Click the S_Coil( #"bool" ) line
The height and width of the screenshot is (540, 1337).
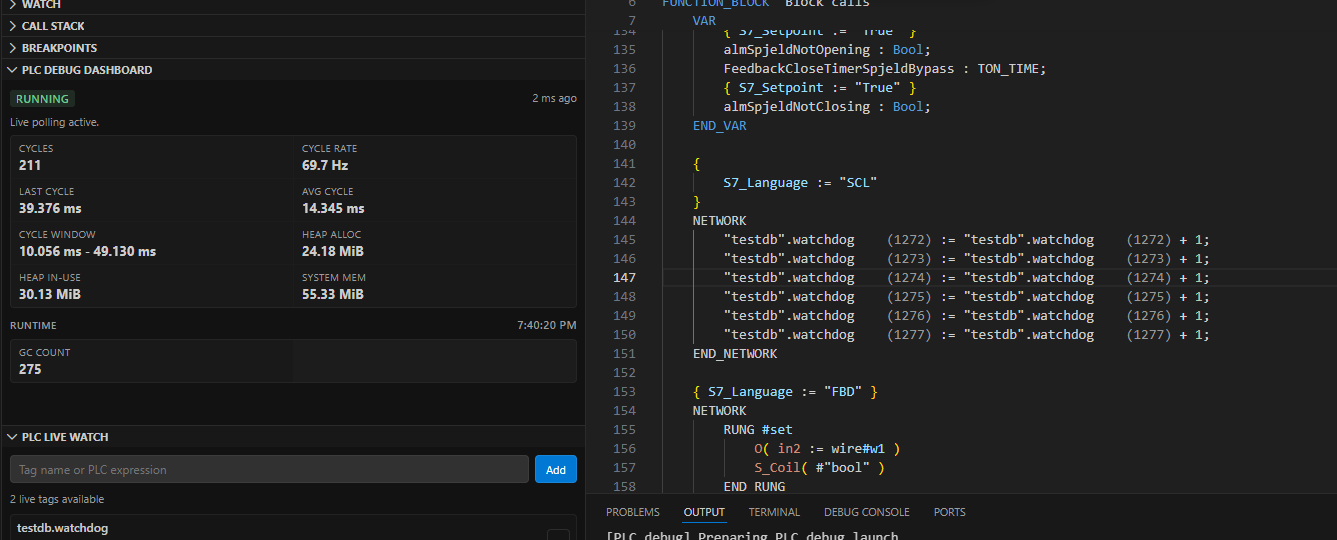[x=819, y=468]
